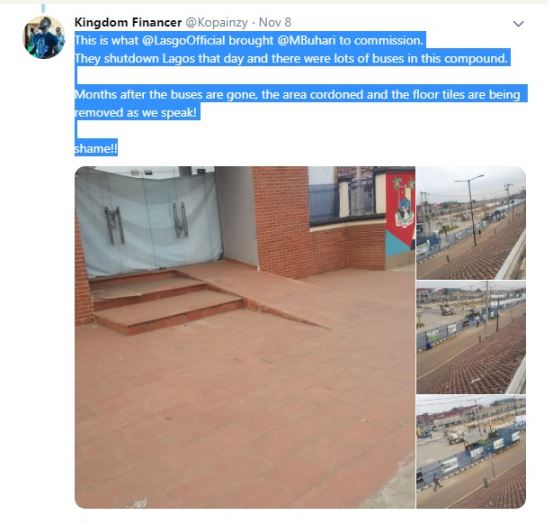Click the street lamp in top-right photo
The image size is (548, 522).
(x=472, y=210)
